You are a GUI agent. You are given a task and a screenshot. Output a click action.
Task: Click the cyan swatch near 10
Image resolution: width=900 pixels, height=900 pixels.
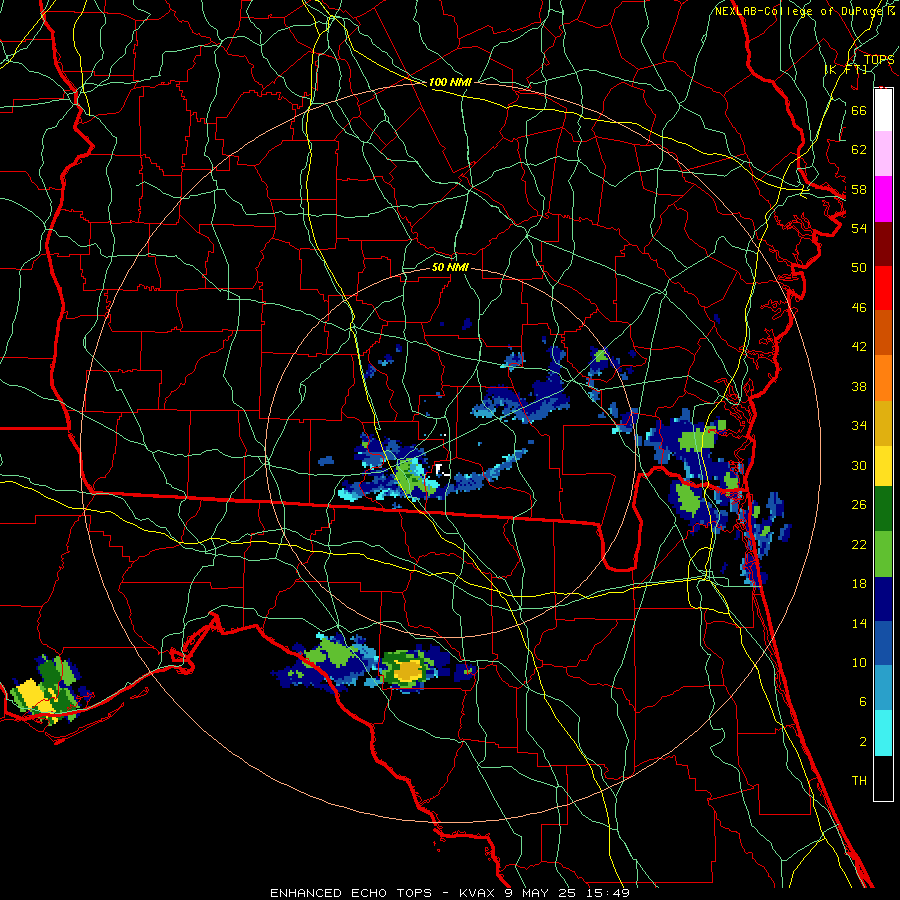click(x=883, y=733)
